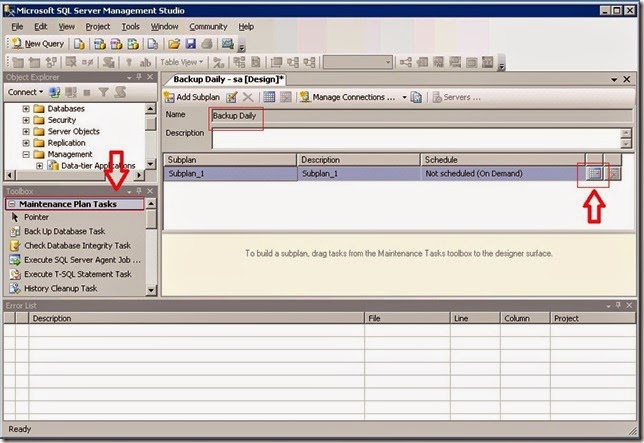The width and height of the screenshot is (644, 443).
Task: Open the Table View dropdown
Action: [182, 62]
